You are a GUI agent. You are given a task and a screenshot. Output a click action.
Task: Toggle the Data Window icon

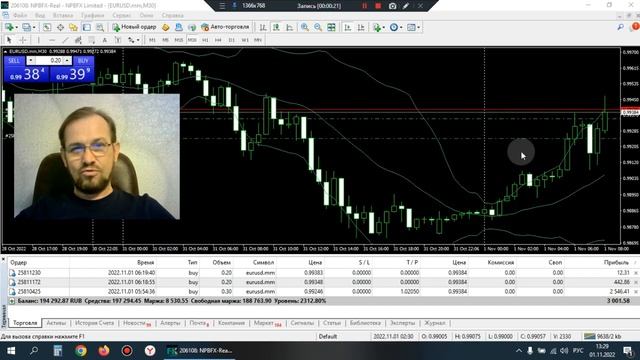click(60, 27)
